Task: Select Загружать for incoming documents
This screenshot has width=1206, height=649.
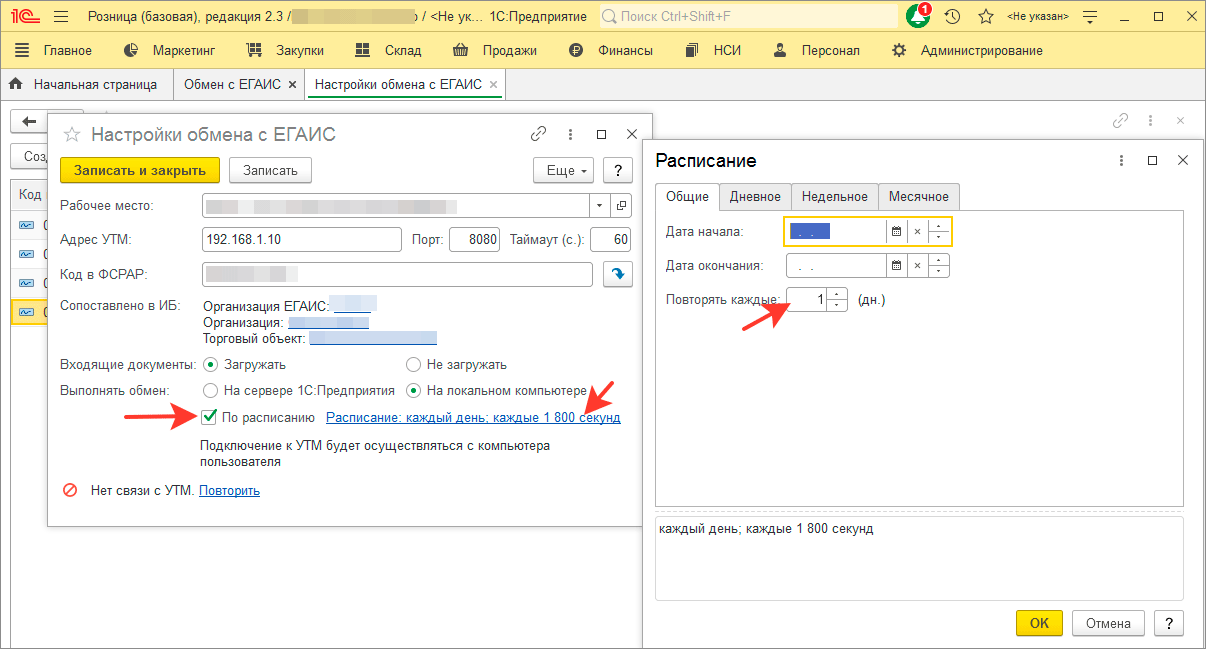Action: [210, 365]
